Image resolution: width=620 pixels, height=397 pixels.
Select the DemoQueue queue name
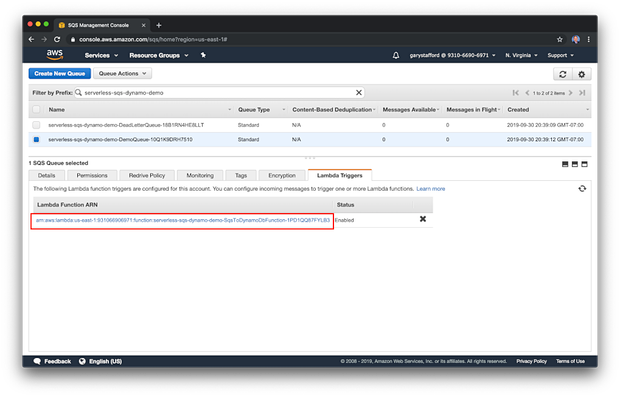pos(121,140)
